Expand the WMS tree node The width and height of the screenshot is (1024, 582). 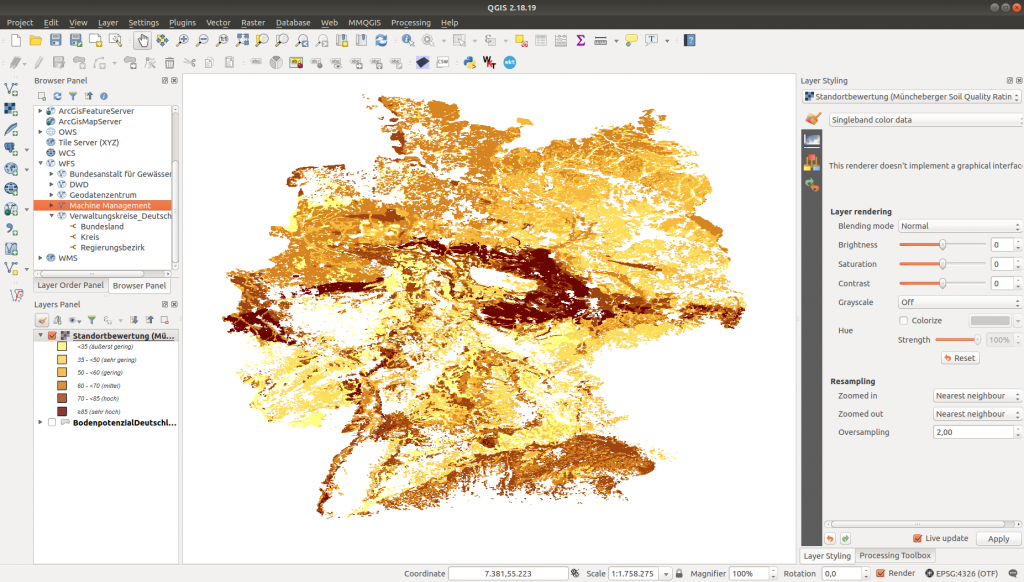point(40,258)
